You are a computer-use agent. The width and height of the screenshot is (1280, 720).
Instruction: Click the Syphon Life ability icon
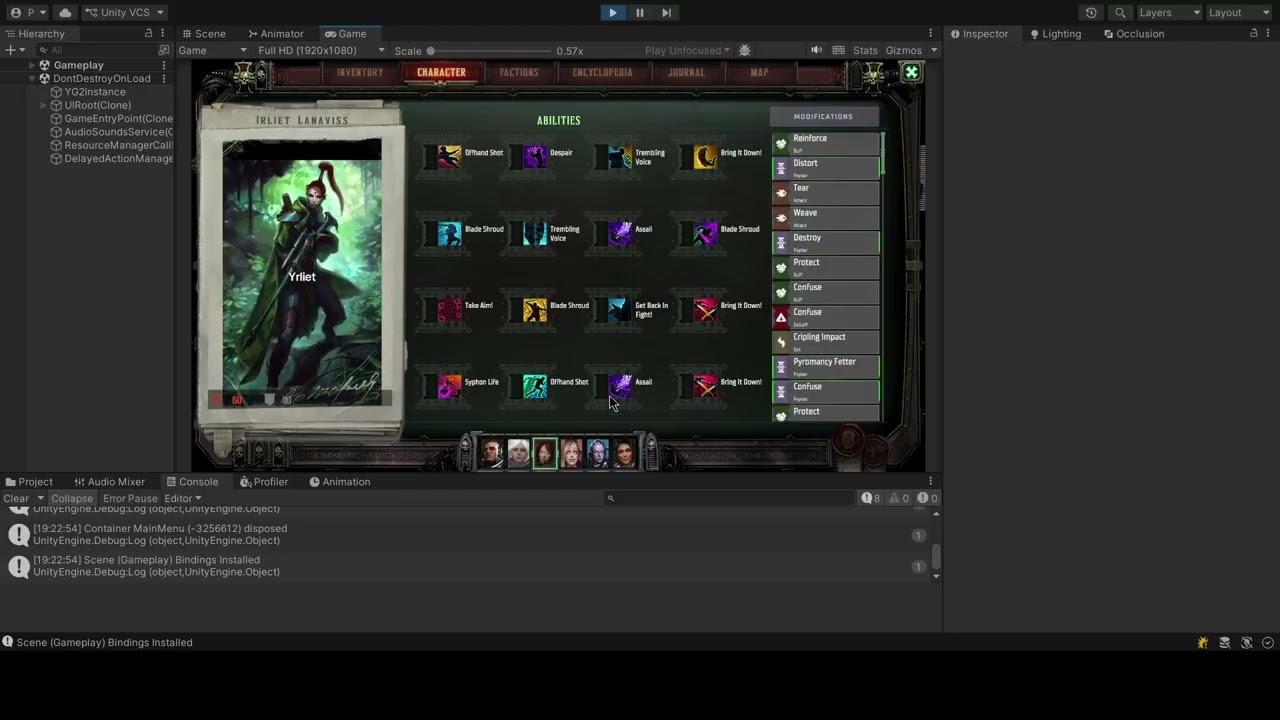[449, 386]
